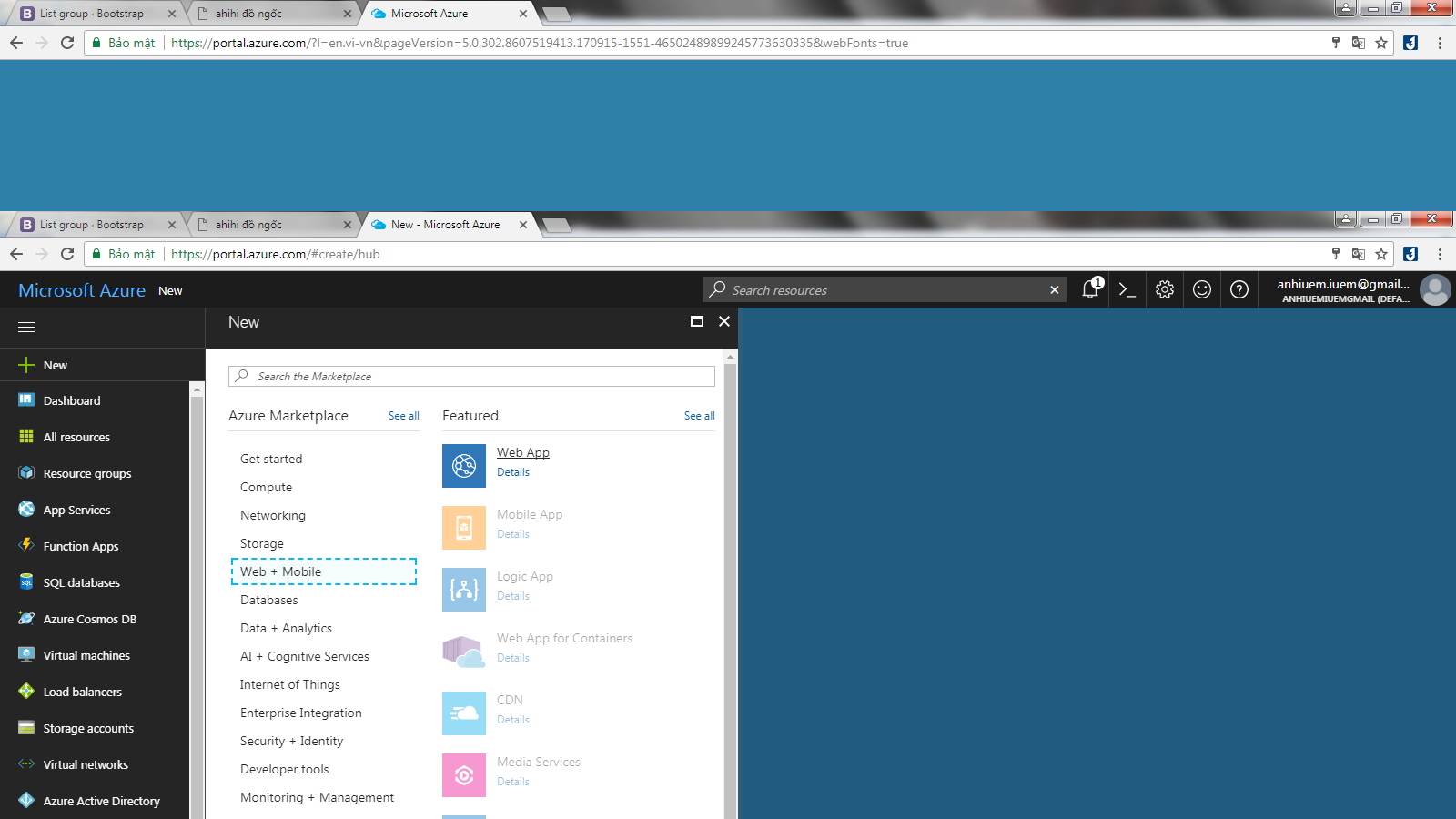Click the Search resources field
Screen dimensions: 1456x819
883,290
